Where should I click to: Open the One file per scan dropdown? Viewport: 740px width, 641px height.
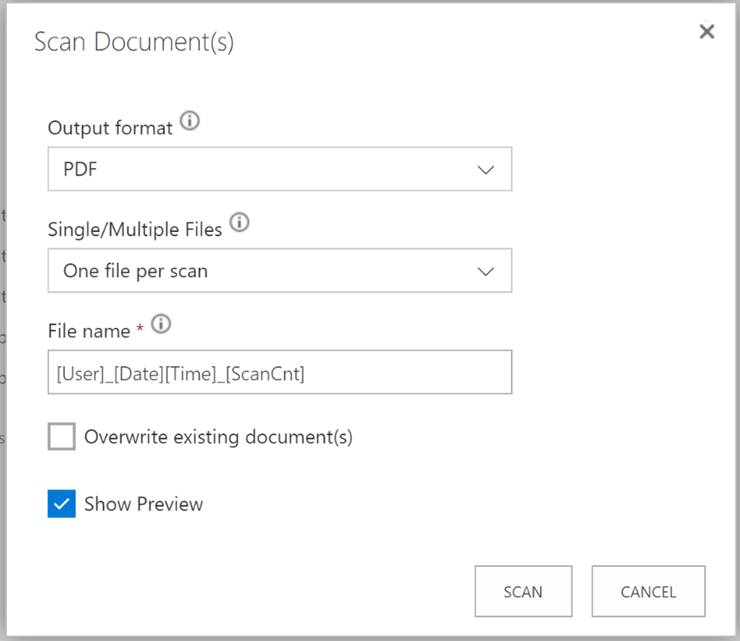[280, 270]
